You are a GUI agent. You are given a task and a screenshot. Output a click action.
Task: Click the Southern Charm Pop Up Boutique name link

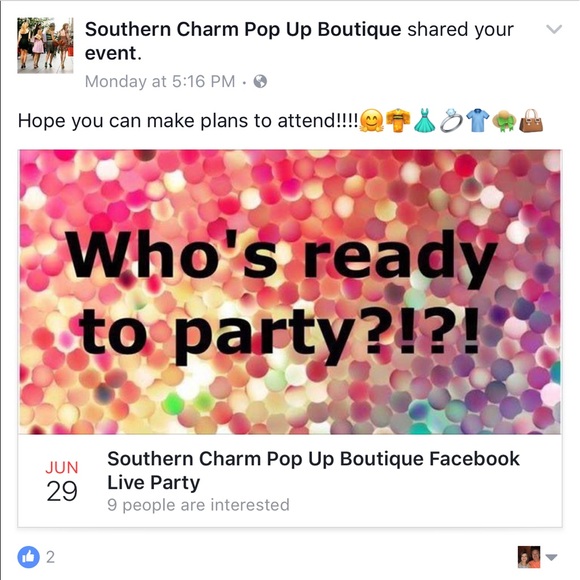(x=243, y=29)
